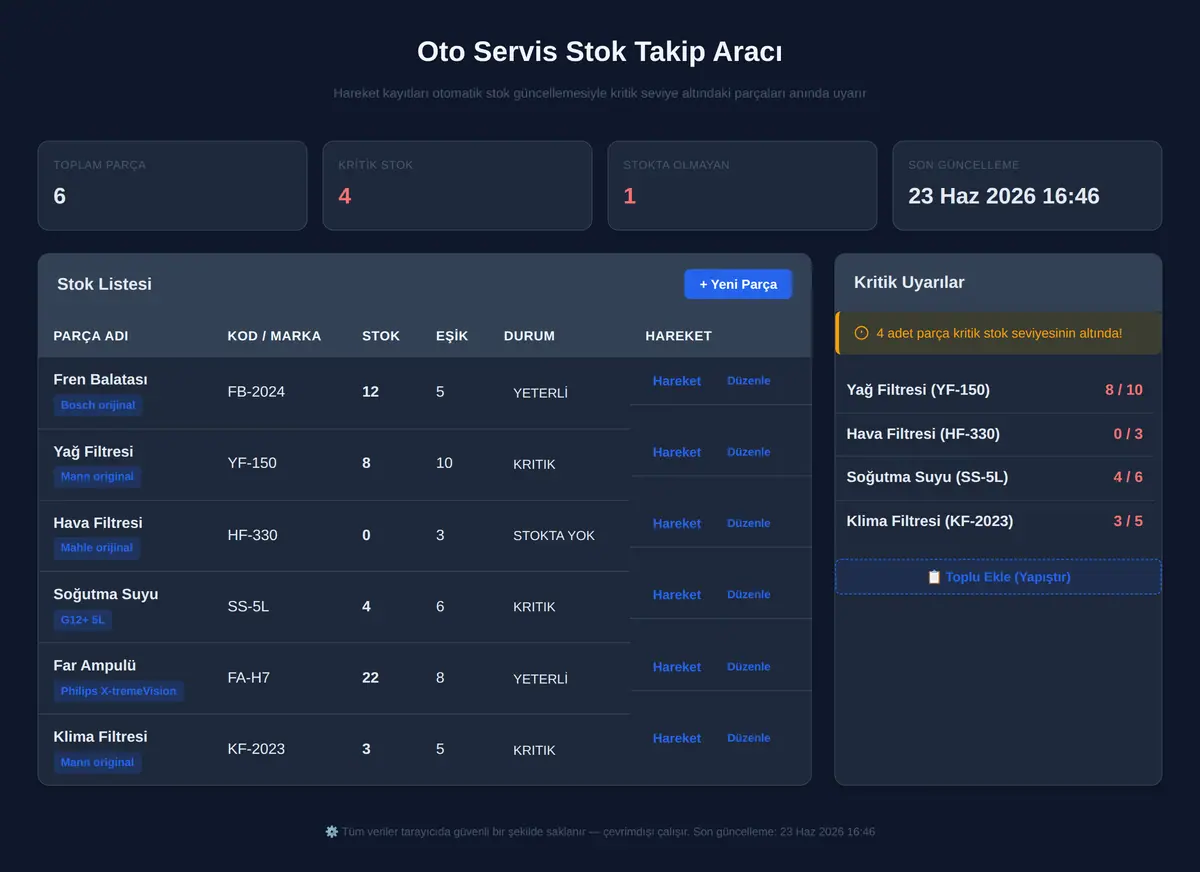1200x872 pixels.
Task: Open Düzenle for Fren Balatası row
Action: pos(749,381)
